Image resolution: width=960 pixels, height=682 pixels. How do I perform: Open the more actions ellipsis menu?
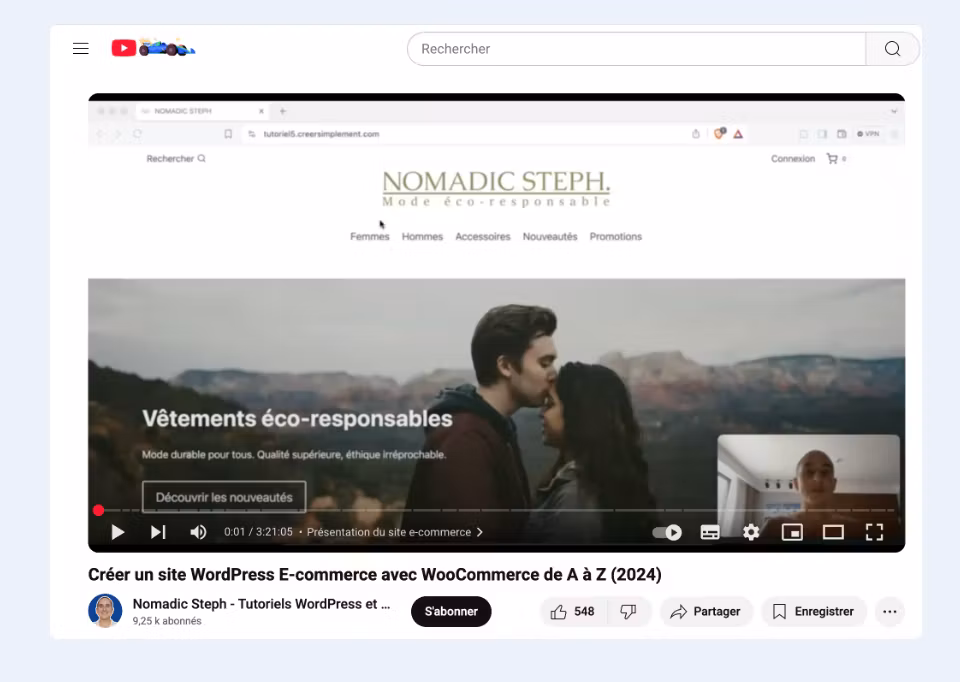pyautogui.click(x=889, y=612)
